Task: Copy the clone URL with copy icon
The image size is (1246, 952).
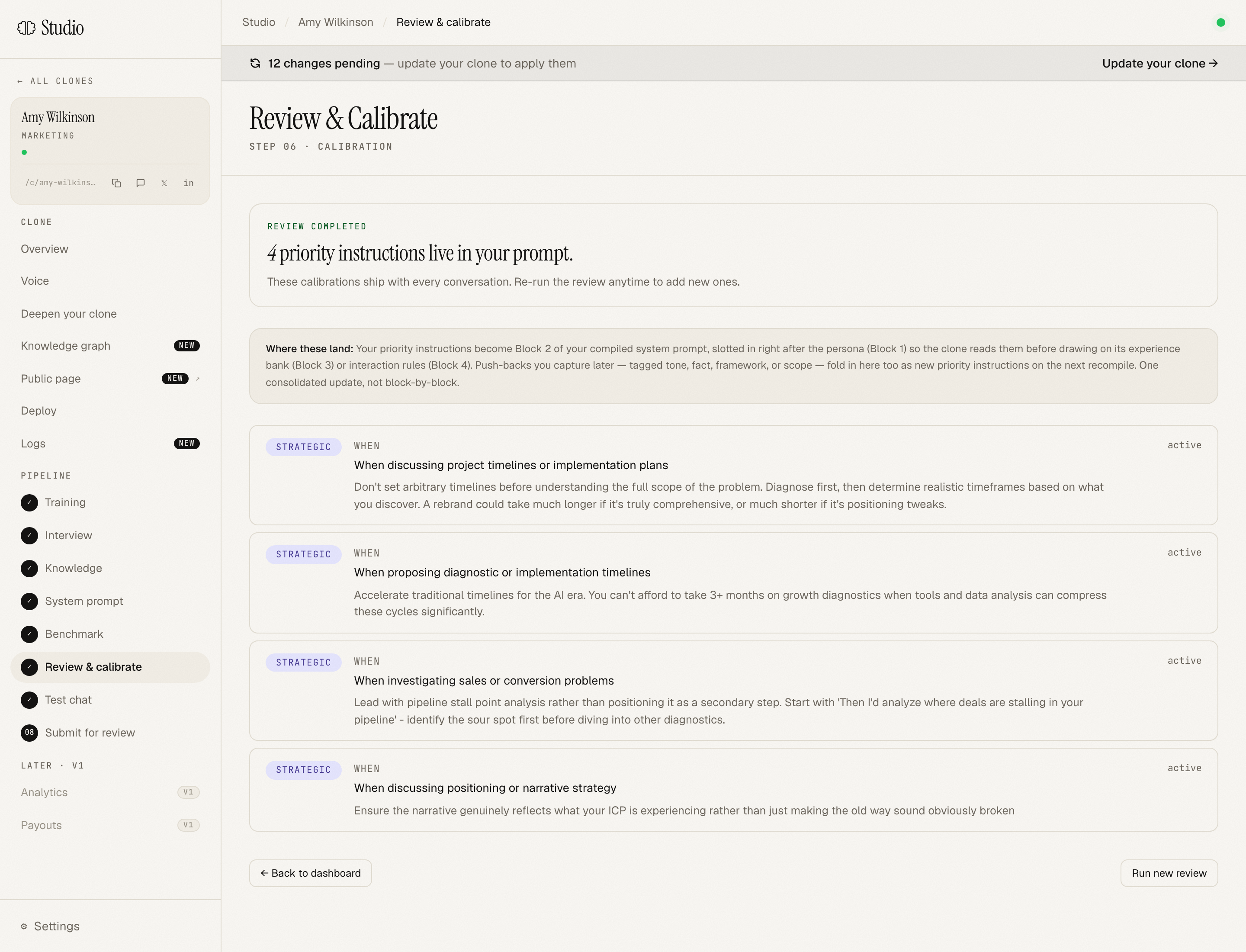Action: tap(116, 183)
